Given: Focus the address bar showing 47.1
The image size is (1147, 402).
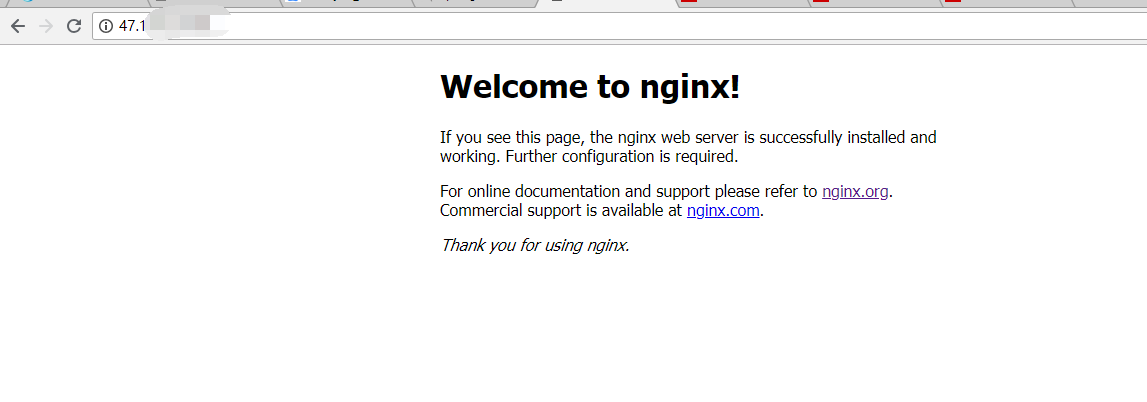Looking at the screenshot, I should point(620,26).
